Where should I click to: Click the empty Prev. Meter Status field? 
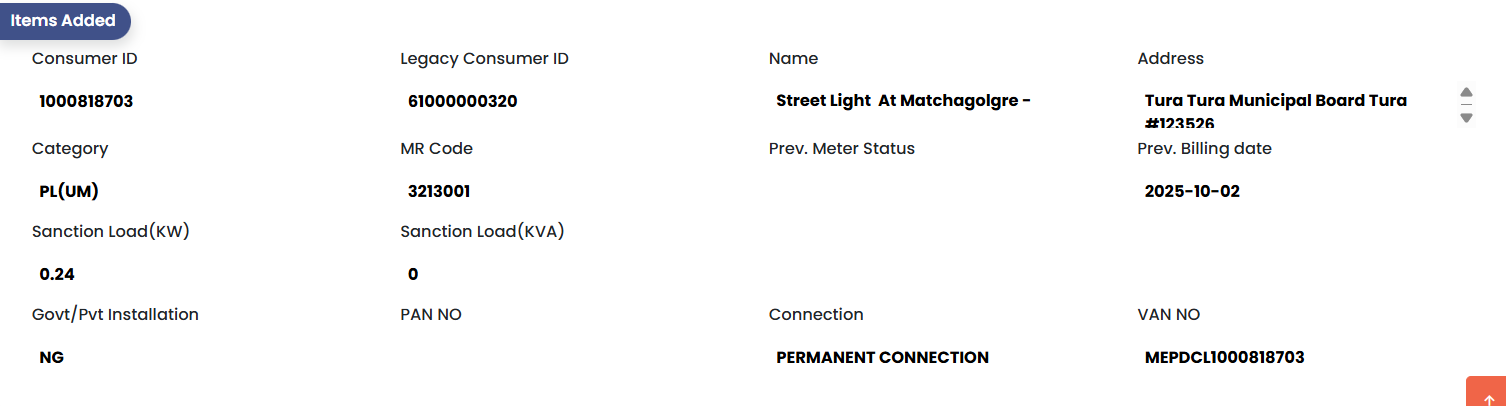point(937,191)
